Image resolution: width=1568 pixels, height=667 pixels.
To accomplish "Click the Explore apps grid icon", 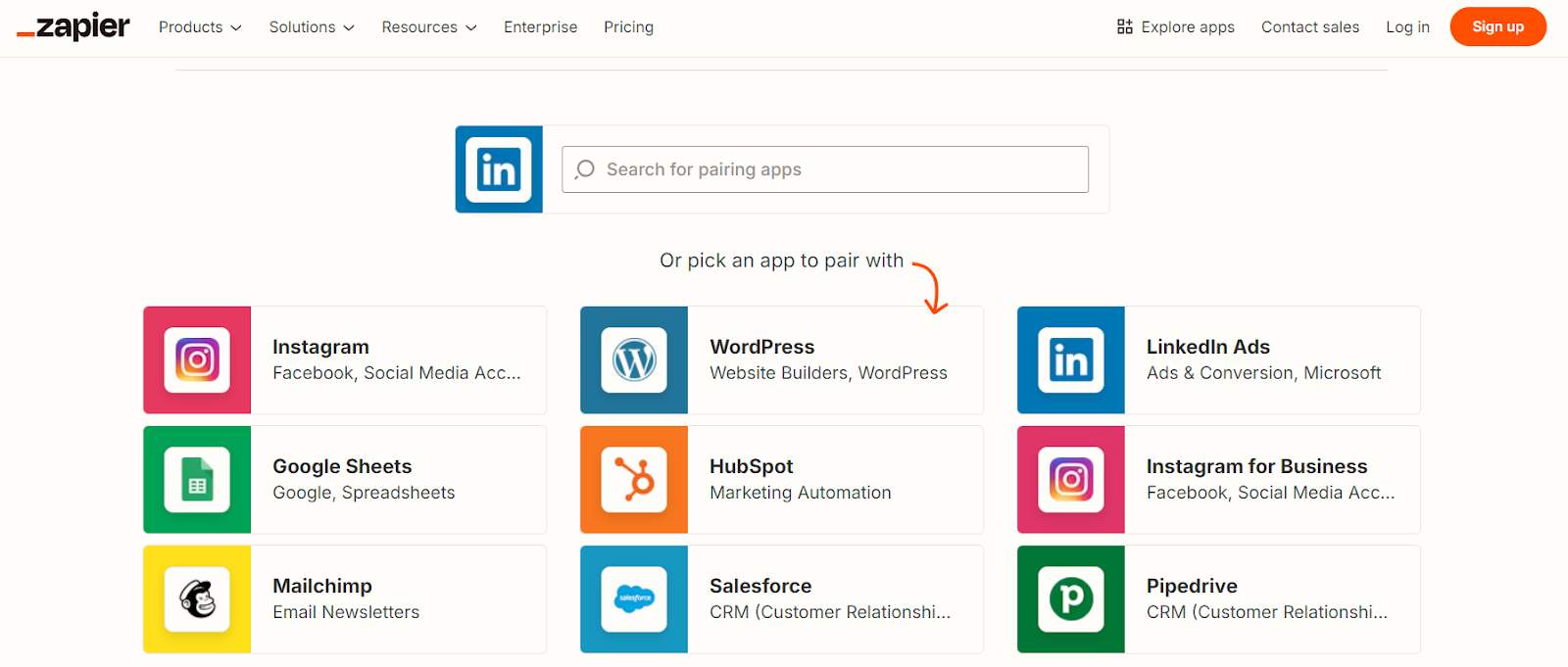I will pos(1125,26).
